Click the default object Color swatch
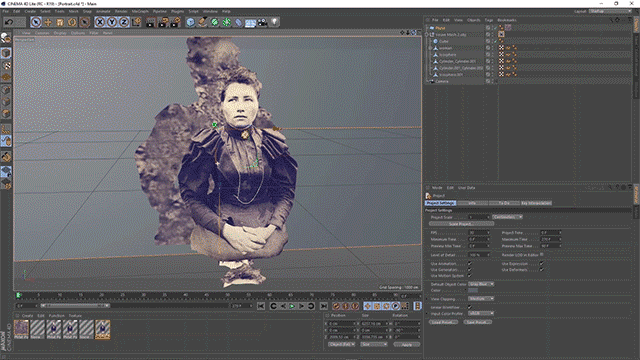The height and width of the screenshot is (360, 640). 473,291
